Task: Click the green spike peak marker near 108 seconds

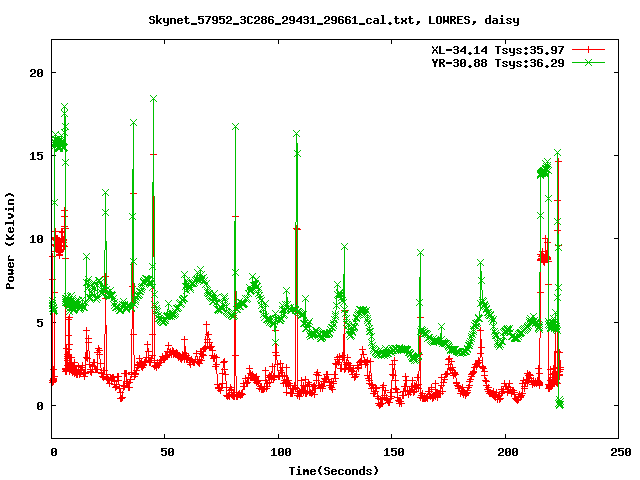Action: 296,134
